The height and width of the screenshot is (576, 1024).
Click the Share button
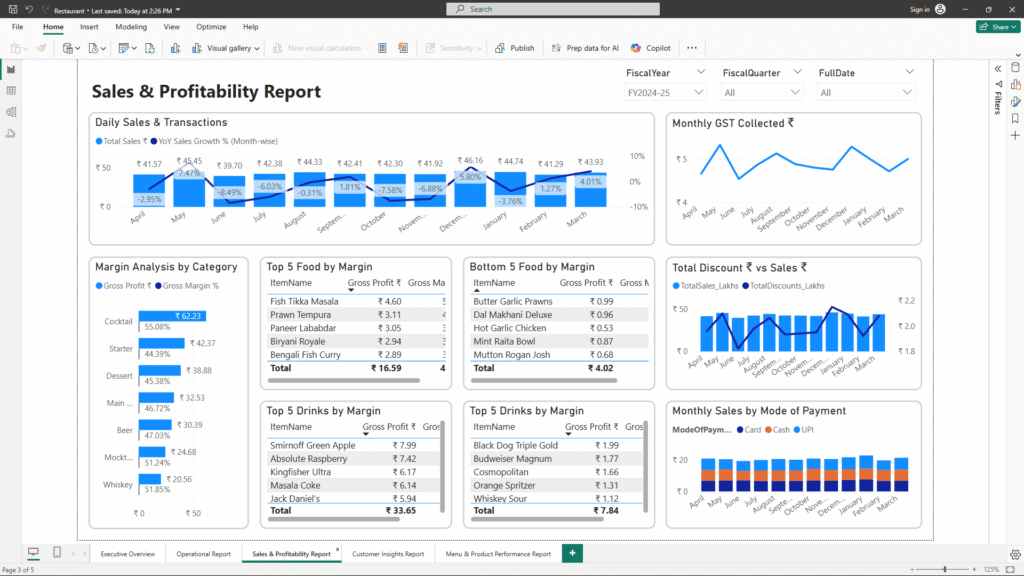pos(997,27)
